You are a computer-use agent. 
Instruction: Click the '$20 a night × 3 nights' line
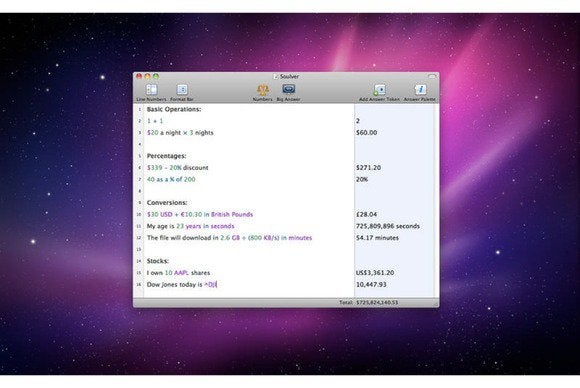[180, 132]
